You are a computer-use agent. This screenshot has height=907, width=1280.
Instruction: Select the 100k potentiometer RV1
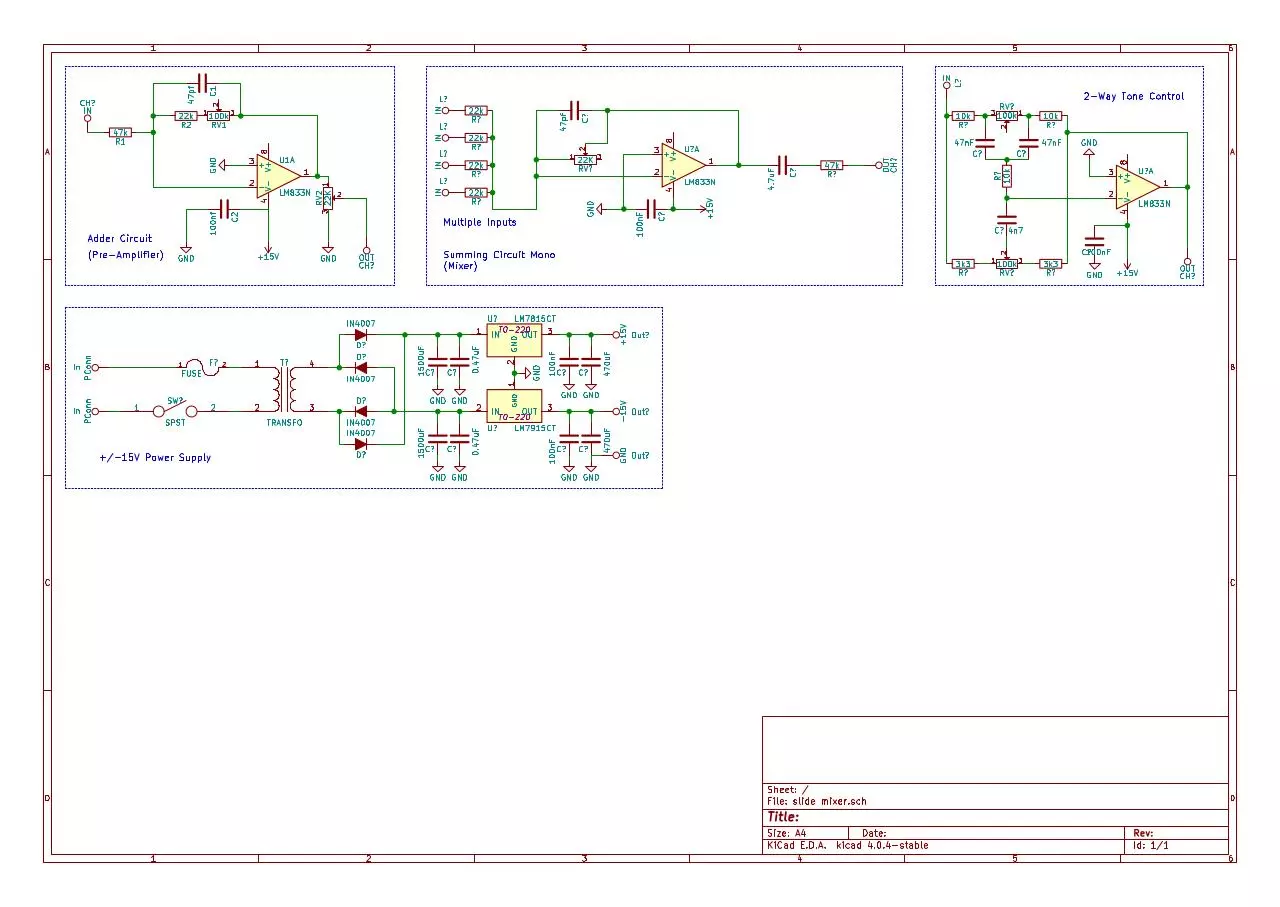[x=218, y=115]
